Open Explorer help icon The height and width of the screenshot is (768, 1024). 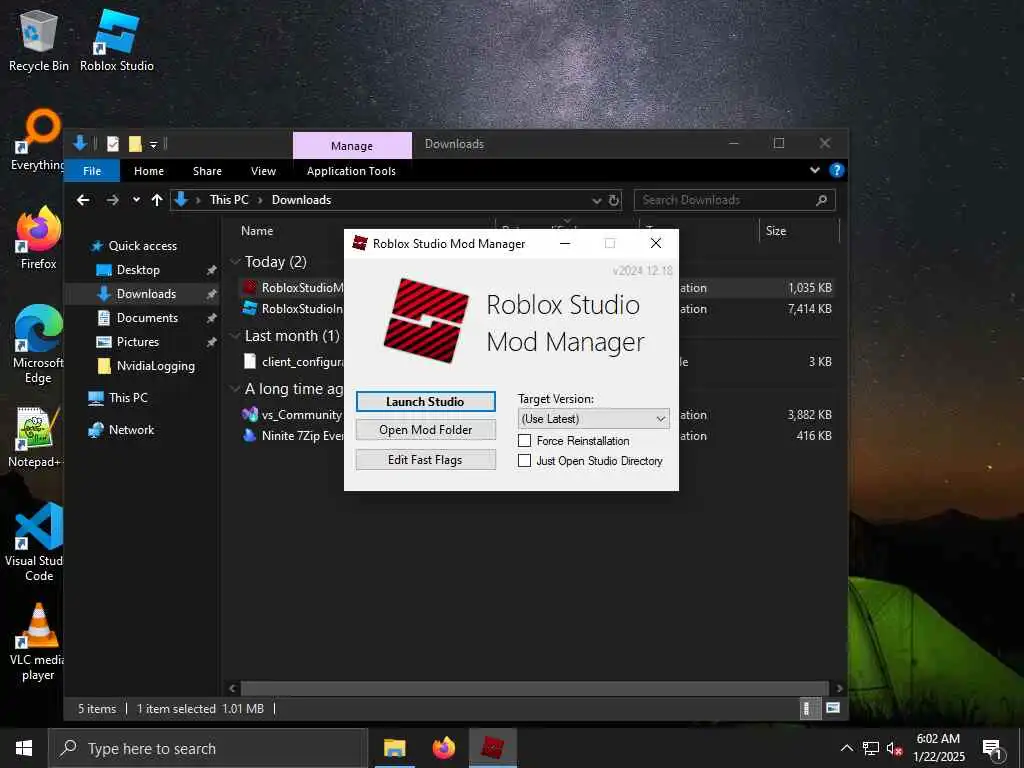click(836, 170)
